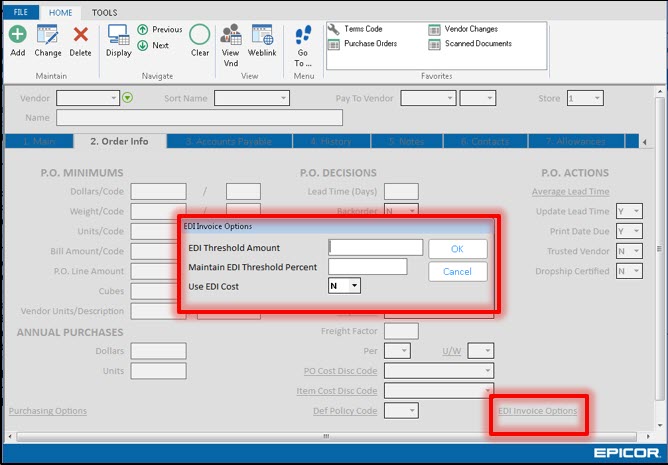668x465 pixels.
Task: Click the Clear icon
Action: coord(200,38)
